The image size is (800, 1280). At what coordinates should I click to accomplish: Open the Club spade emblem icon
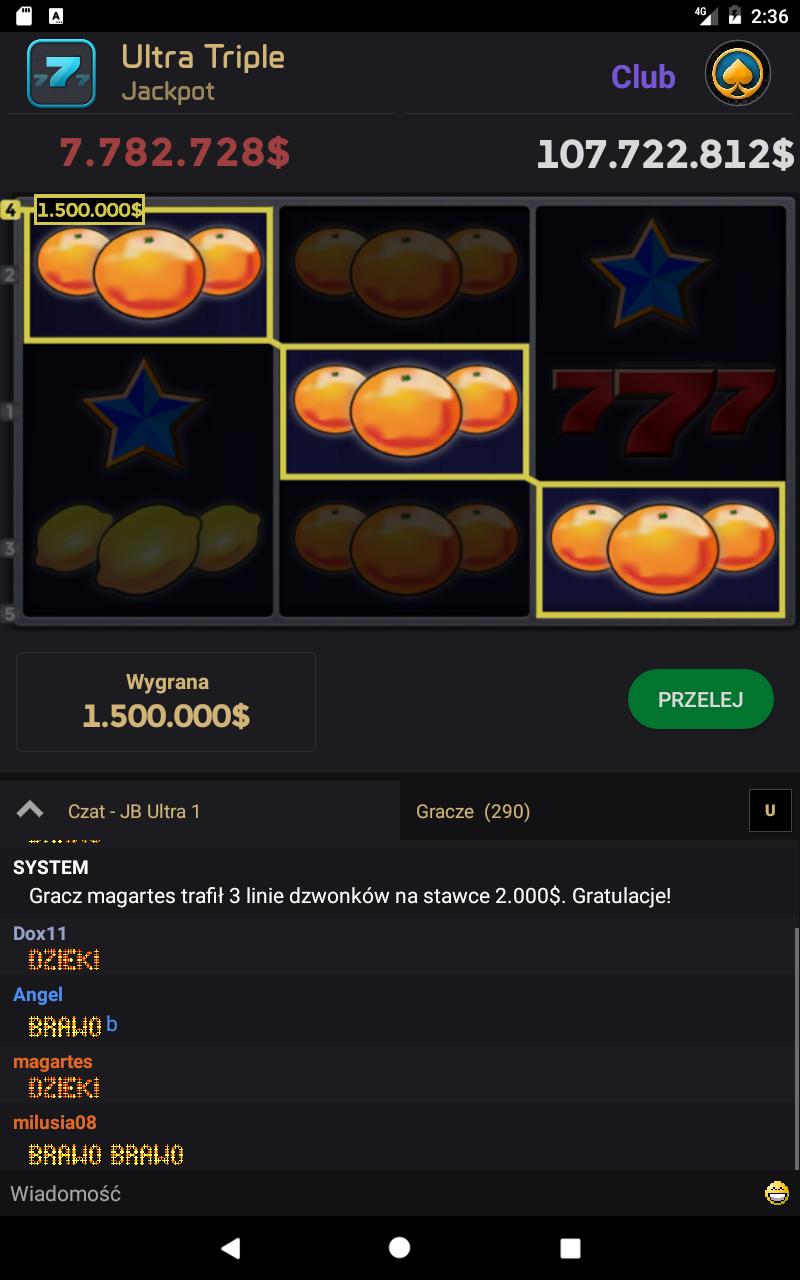click(737, 74)
